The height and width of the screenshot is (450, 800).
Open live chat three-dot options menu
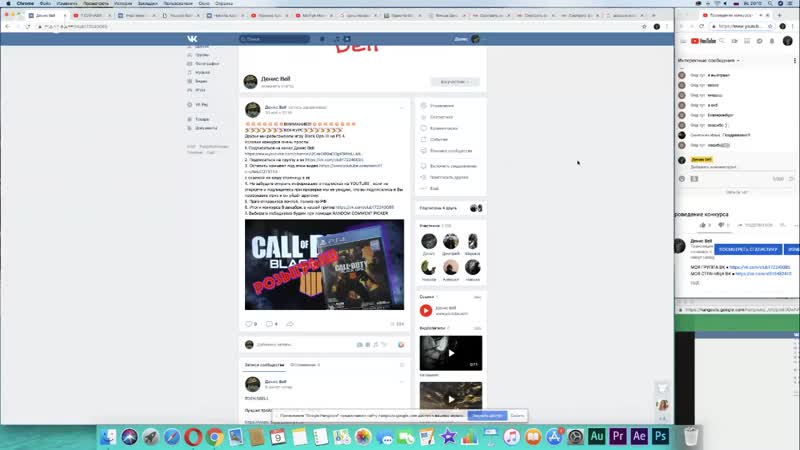click(795, 61)
